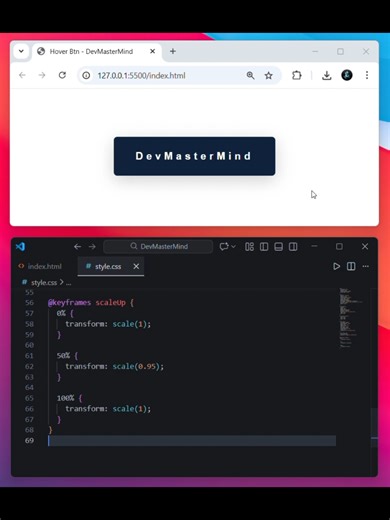Go forward in VS Code navigation
This screenshot has height=520, width=390.
point(92,247)
